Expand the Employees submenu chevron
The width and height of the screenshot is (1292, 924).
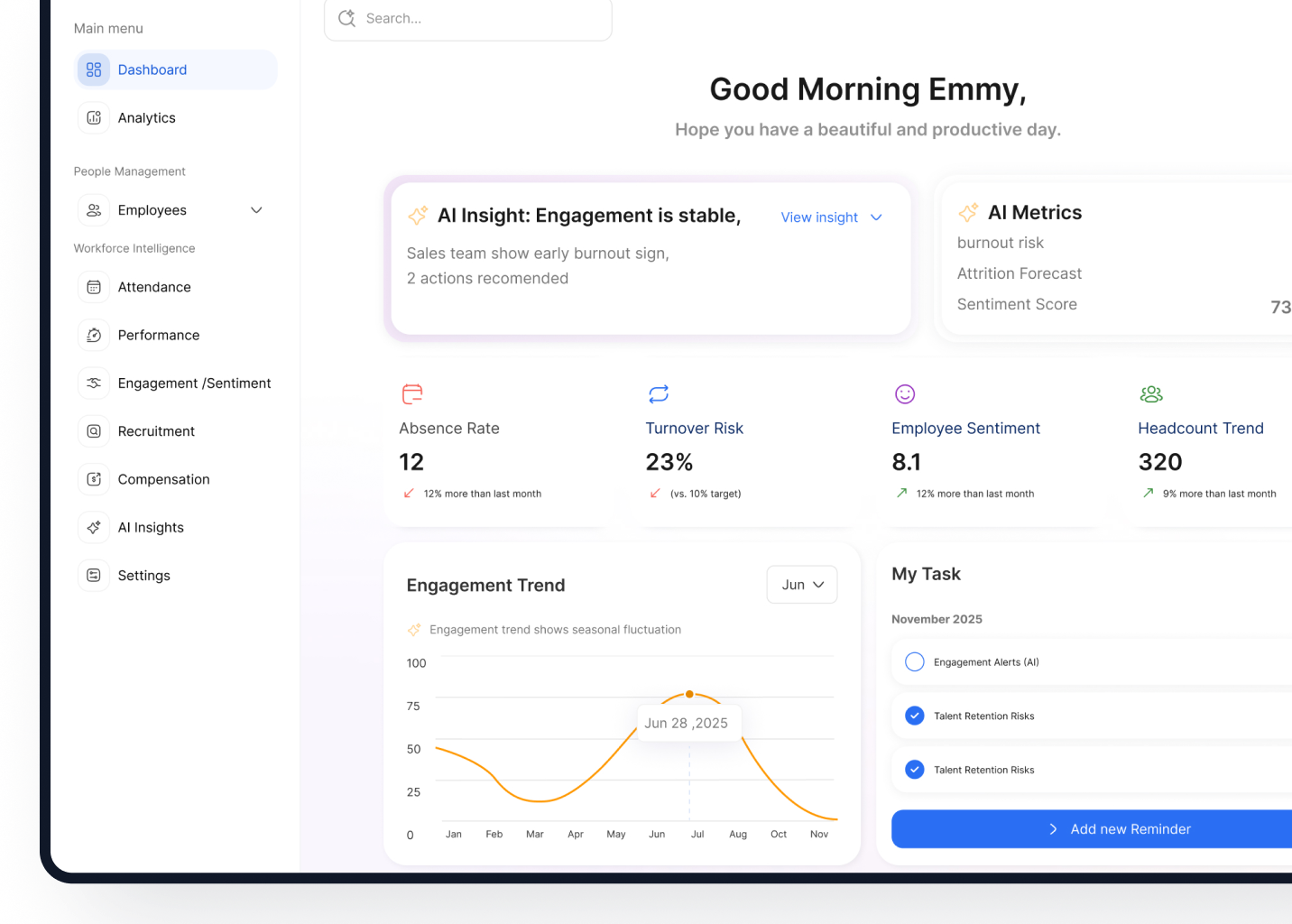click(256, 210)
